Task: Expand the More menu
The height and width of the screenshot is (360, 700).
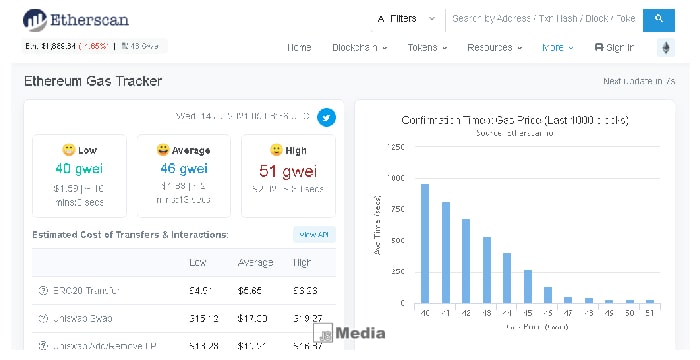Action: coord(558,47)
